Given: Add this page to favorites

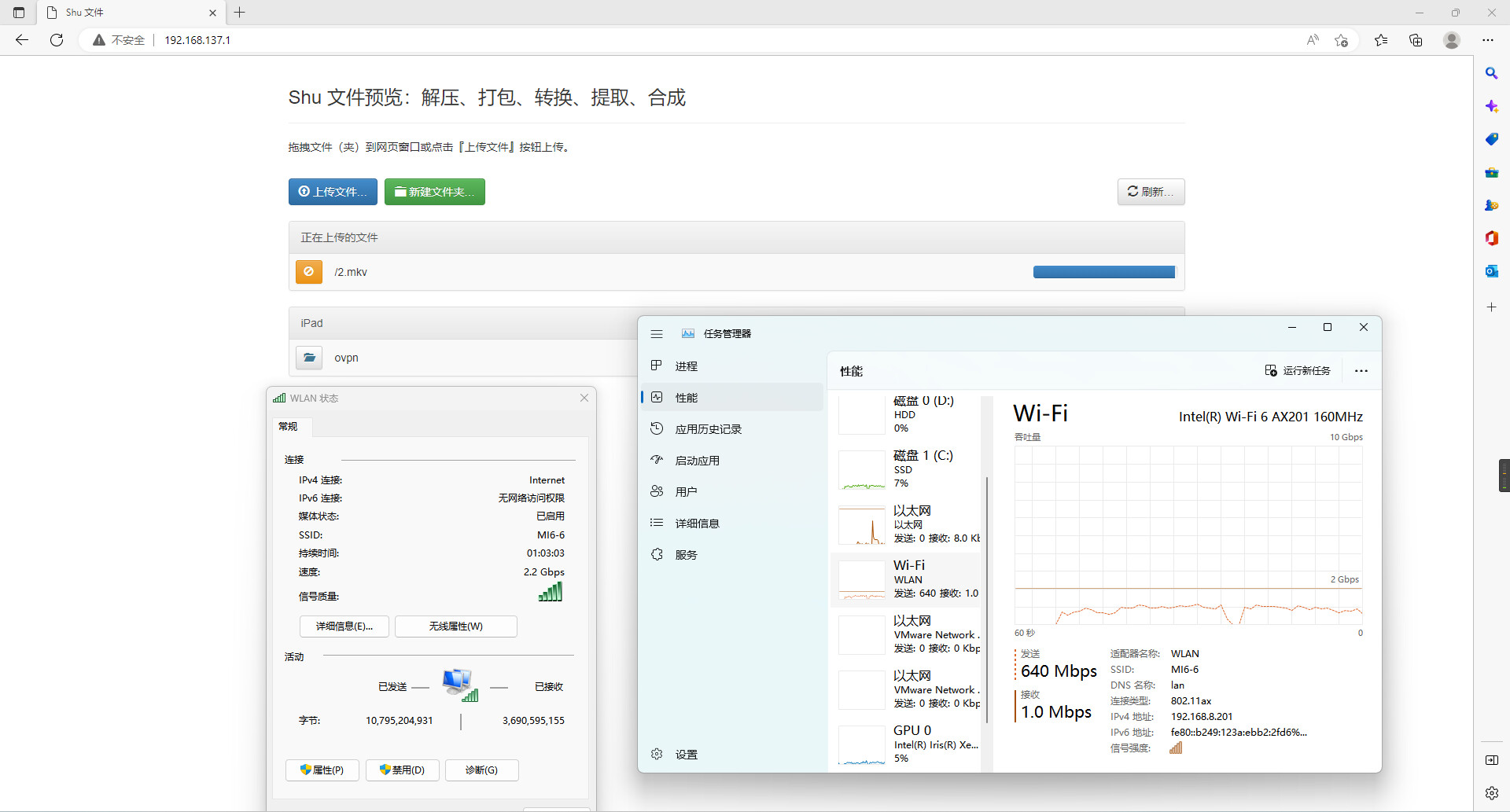Looking at the screenshot, I should 1342,40.
